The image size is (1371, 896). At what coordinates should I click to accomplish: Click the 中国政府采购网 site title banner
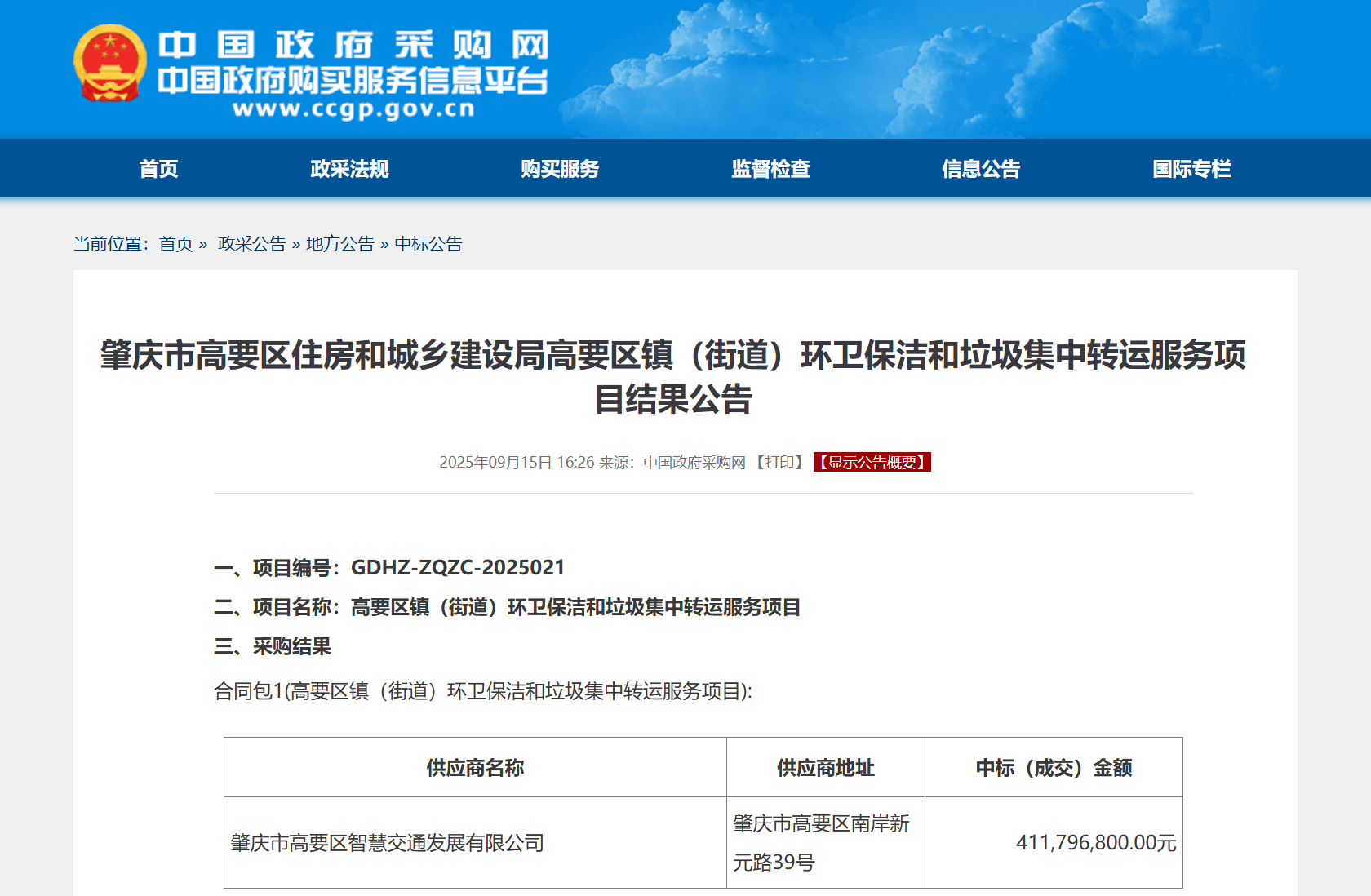point(353,45)
